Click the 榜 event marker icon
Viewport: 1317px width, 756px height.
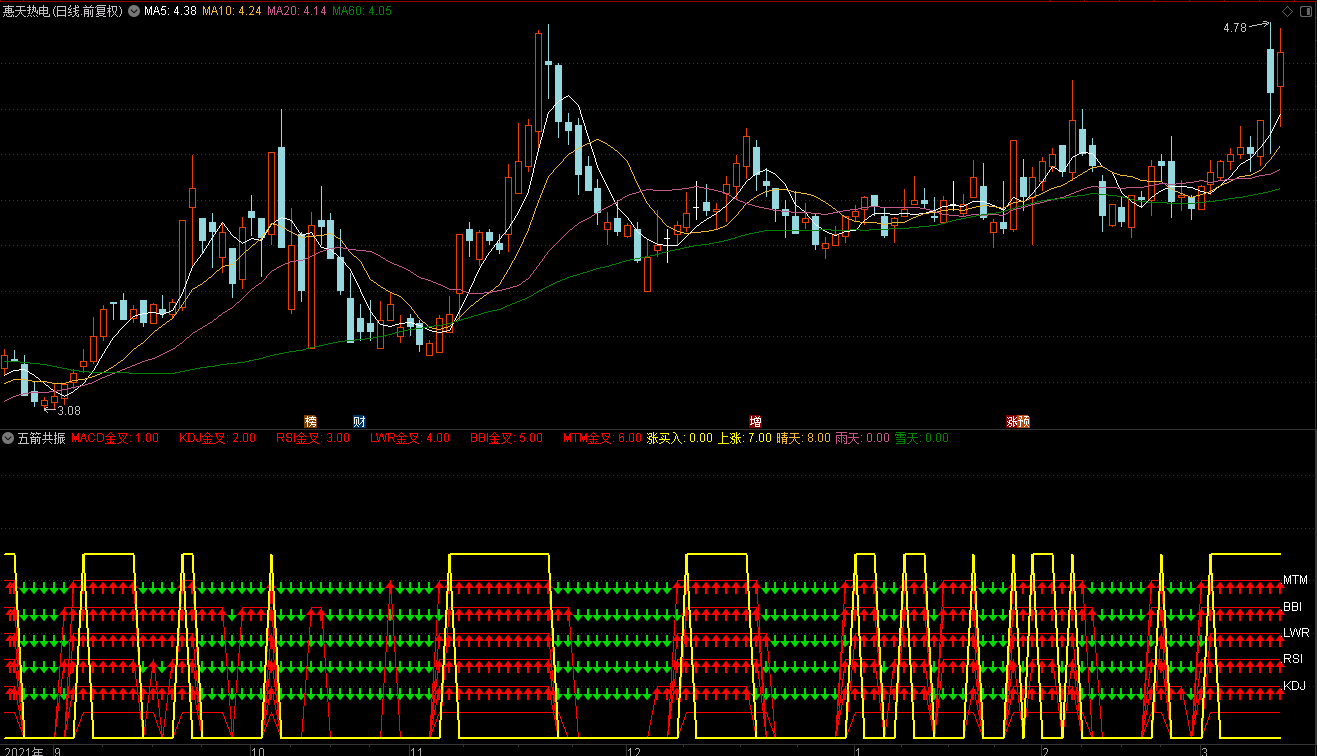[310, 421]
